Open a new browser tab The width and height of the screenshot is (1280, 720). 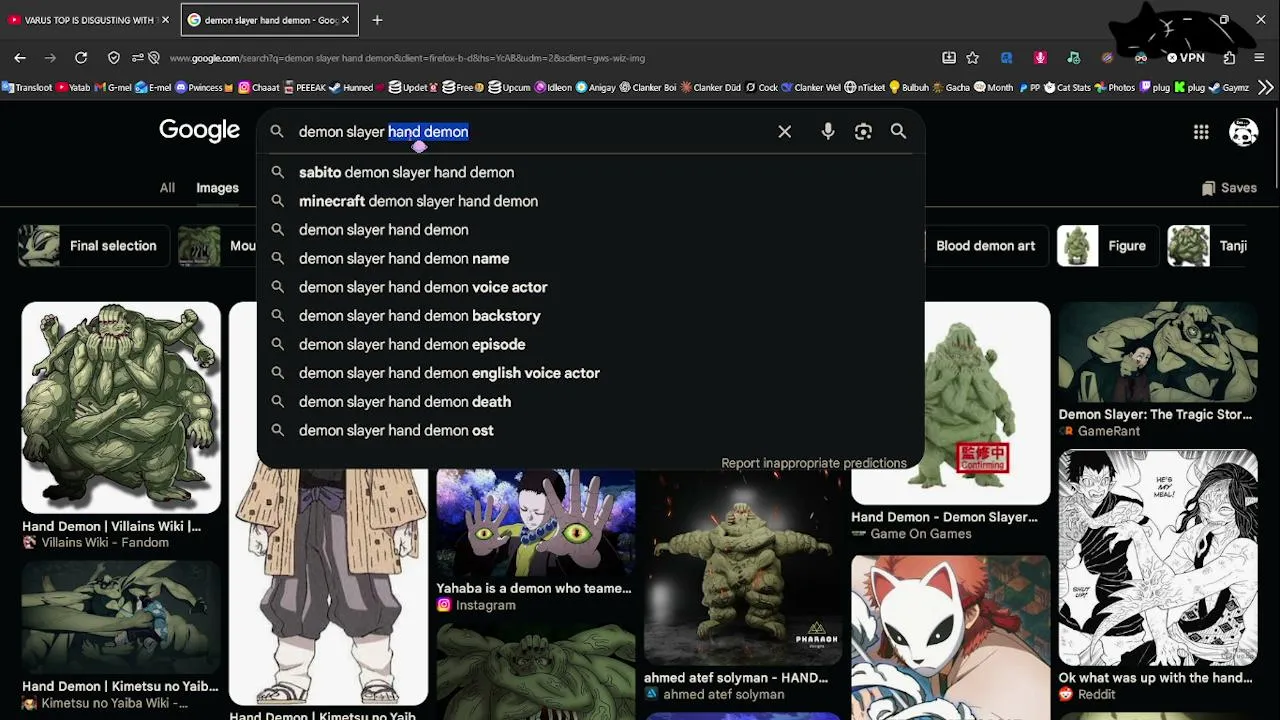point(377,20)
